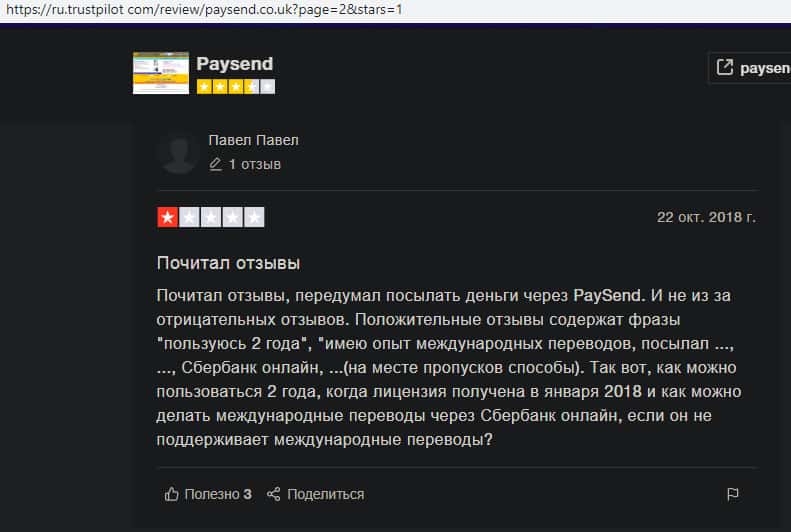
Task: Open reviewer Павел Павел profile avatar
Action: click(178, 152)
